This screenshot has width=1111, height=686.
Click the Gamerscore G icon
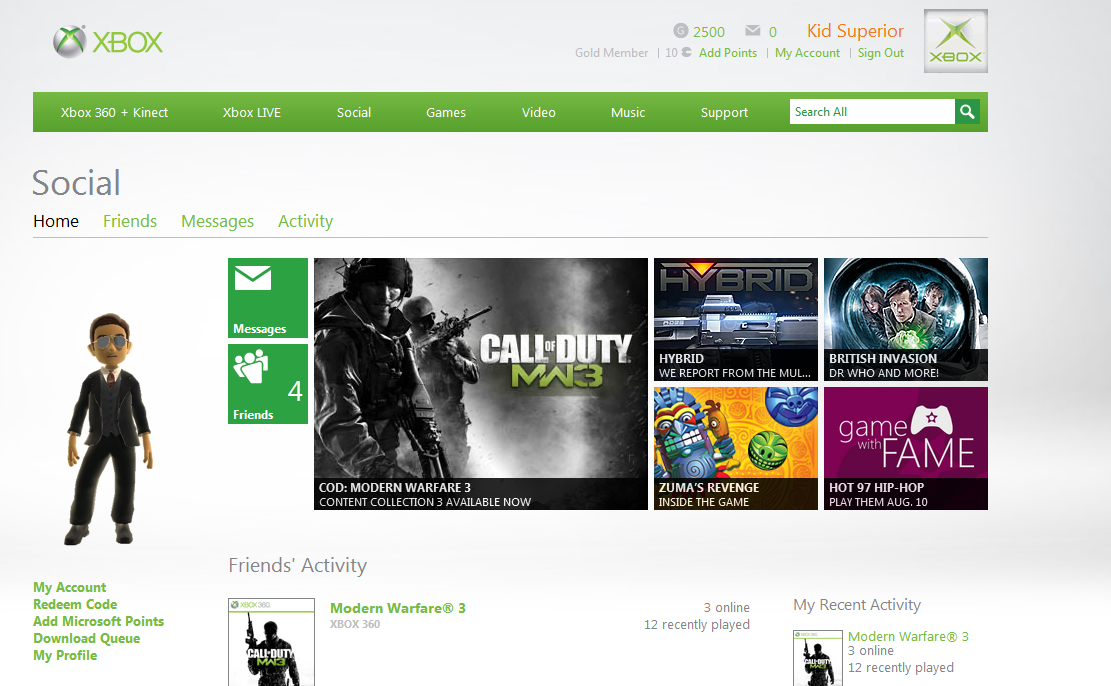pyautogui.click(x=681, y=30)
